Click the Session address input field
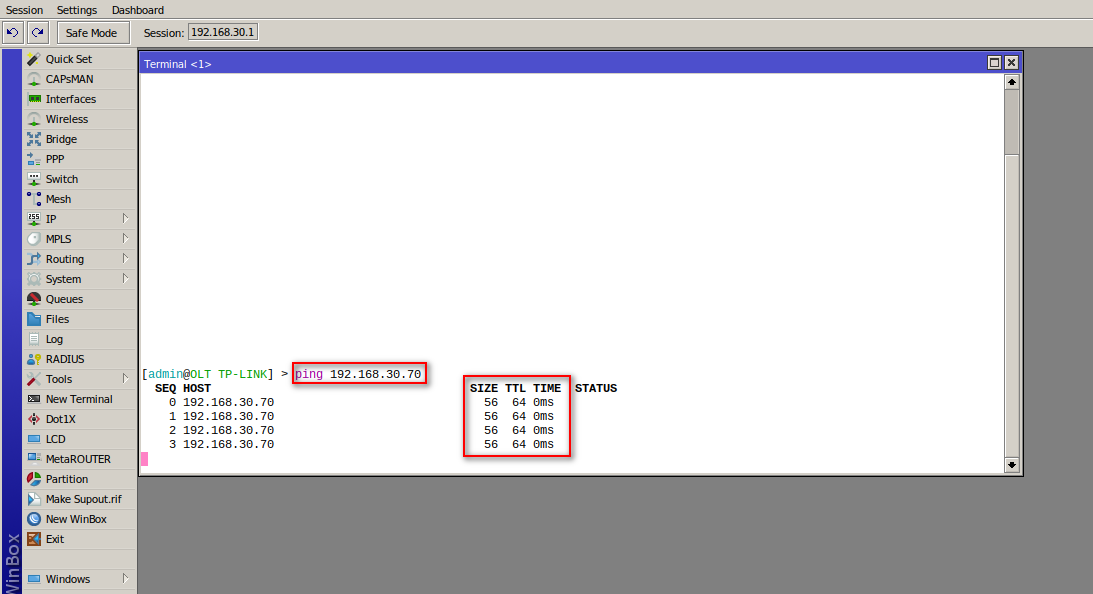Image resolution: width=1093 pixels, height=594 pixels. [222, 31]
